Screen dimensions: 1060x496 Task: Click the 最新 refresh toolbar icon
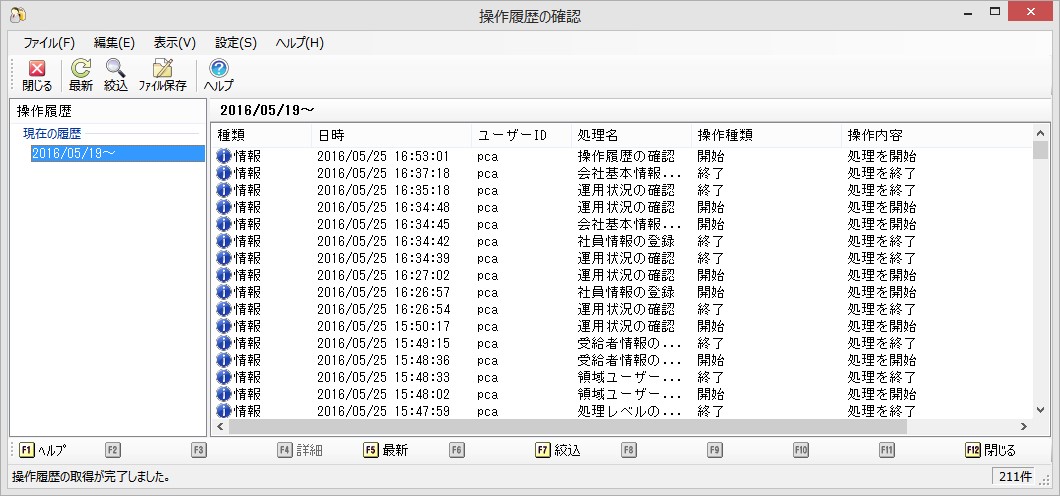(81, 69)
